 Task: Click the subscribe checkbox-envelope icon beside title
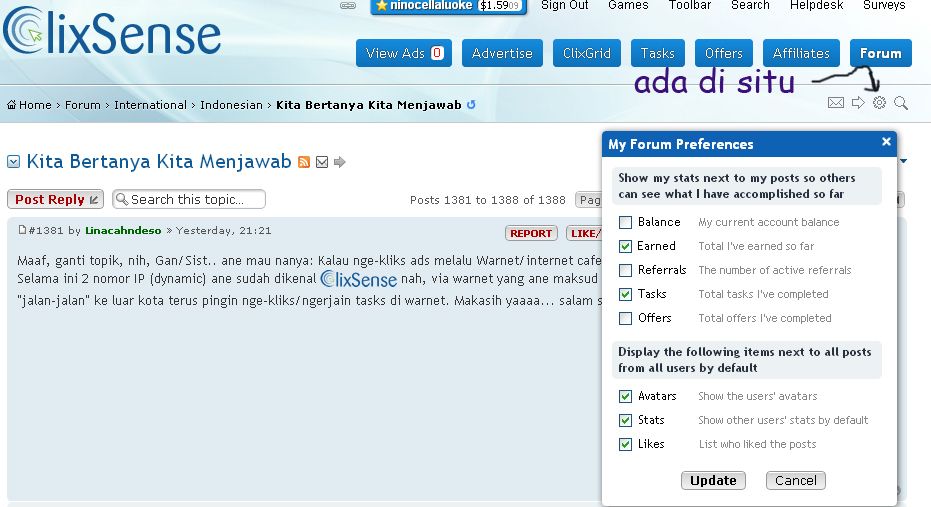[x=322, y=162]
